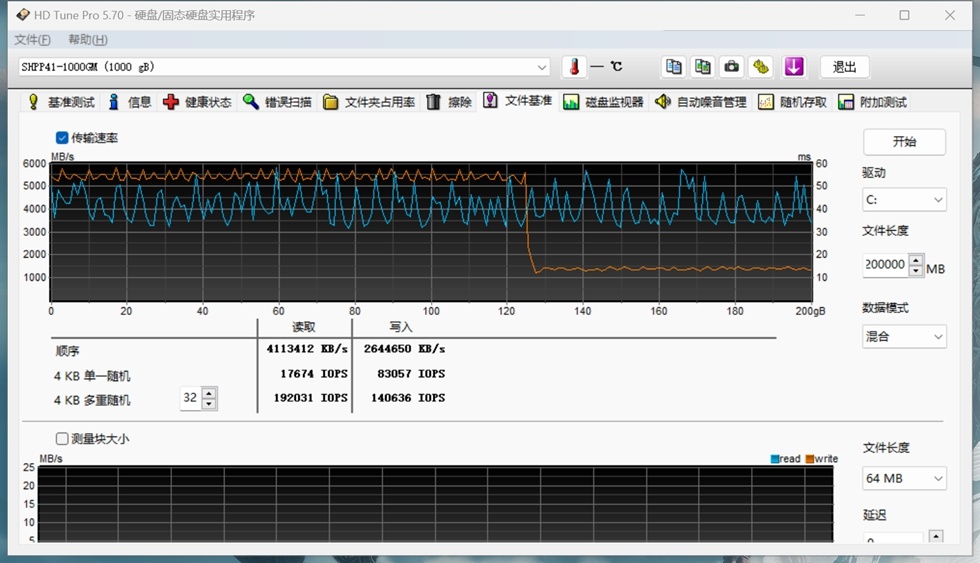This screenshot has width=980, height=563.
Task: Open the 驱动 drive letter C: dropdown
Action: click(903, 200)
